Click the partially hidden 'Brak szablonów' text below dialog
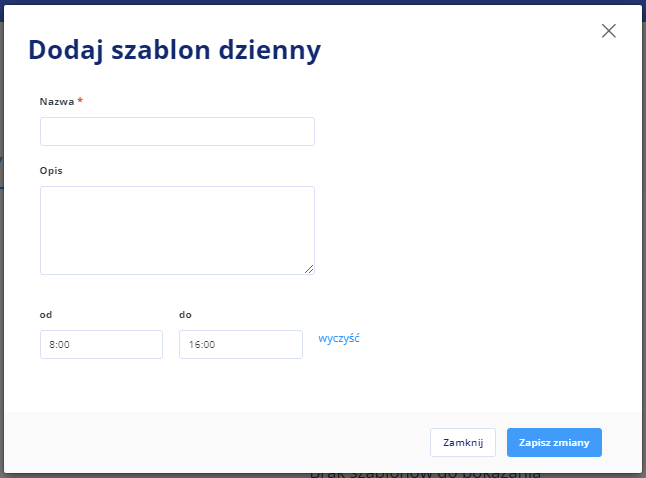The height and width of the screenshot is (478, 646). point(425,475)
